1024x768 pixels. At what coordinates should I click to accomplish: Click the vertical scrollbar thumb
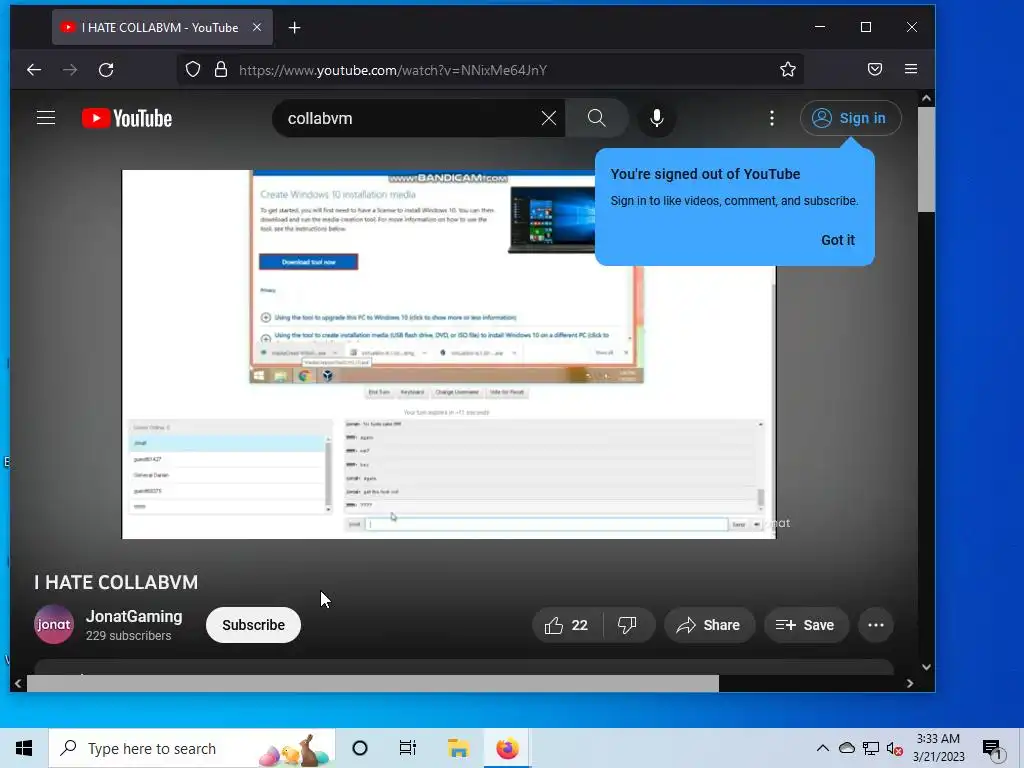click(926, 159)
